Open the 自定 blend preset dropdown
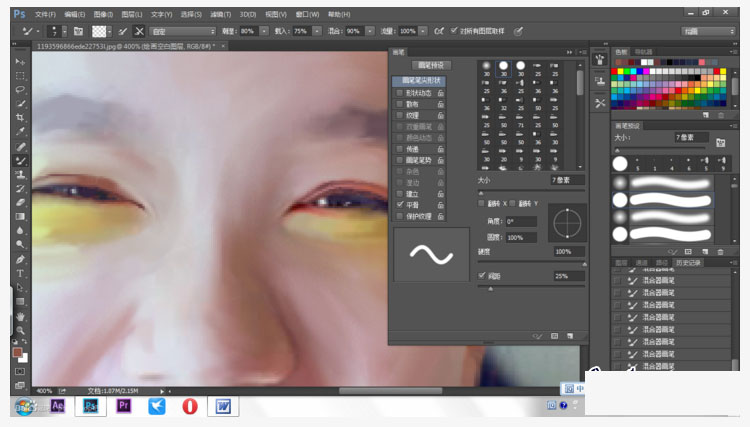This screenshot has width=750, height=427. [x=183, y=32]
